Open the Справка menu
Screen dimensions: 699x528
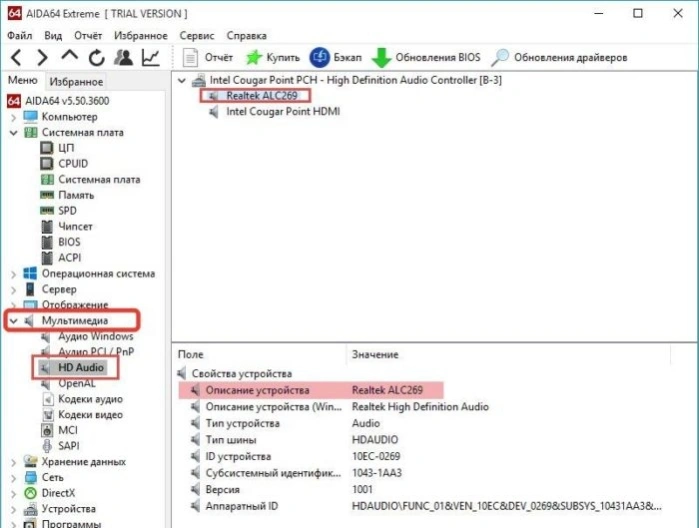247,36
